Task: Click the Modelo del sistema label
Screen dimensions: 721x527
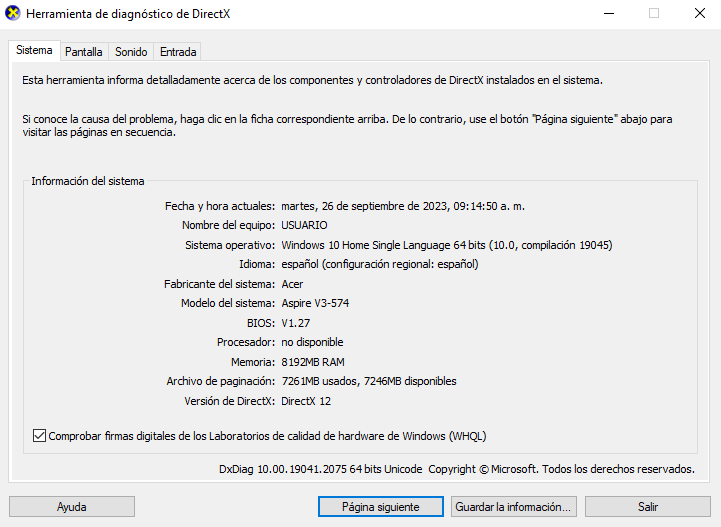Action: 228,303
